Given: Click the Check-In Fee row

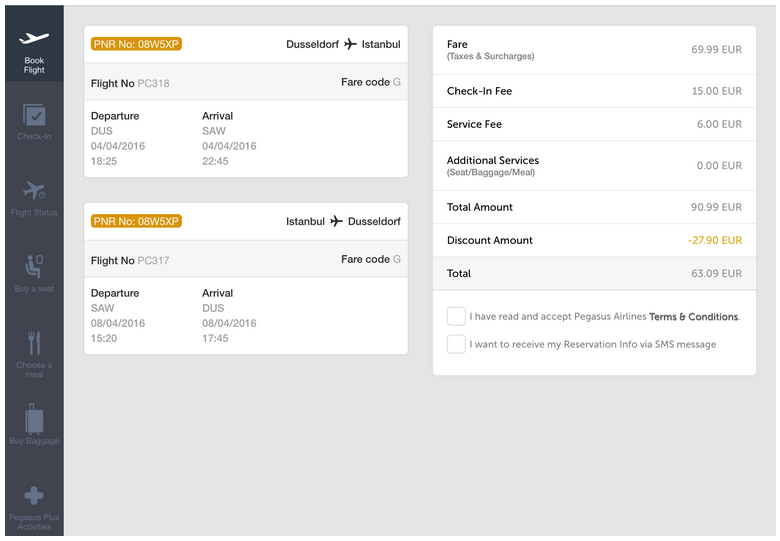Looking at the screenshot, I should (x=594, y=91).
